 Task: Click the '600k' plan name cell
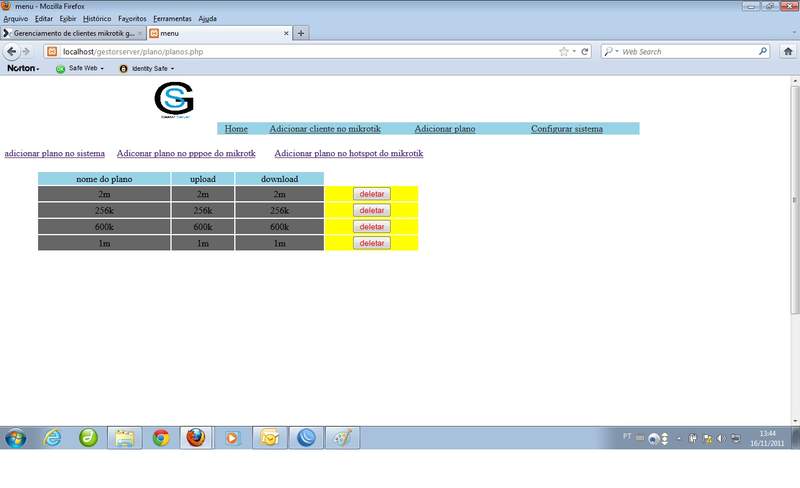pos(104,227)
